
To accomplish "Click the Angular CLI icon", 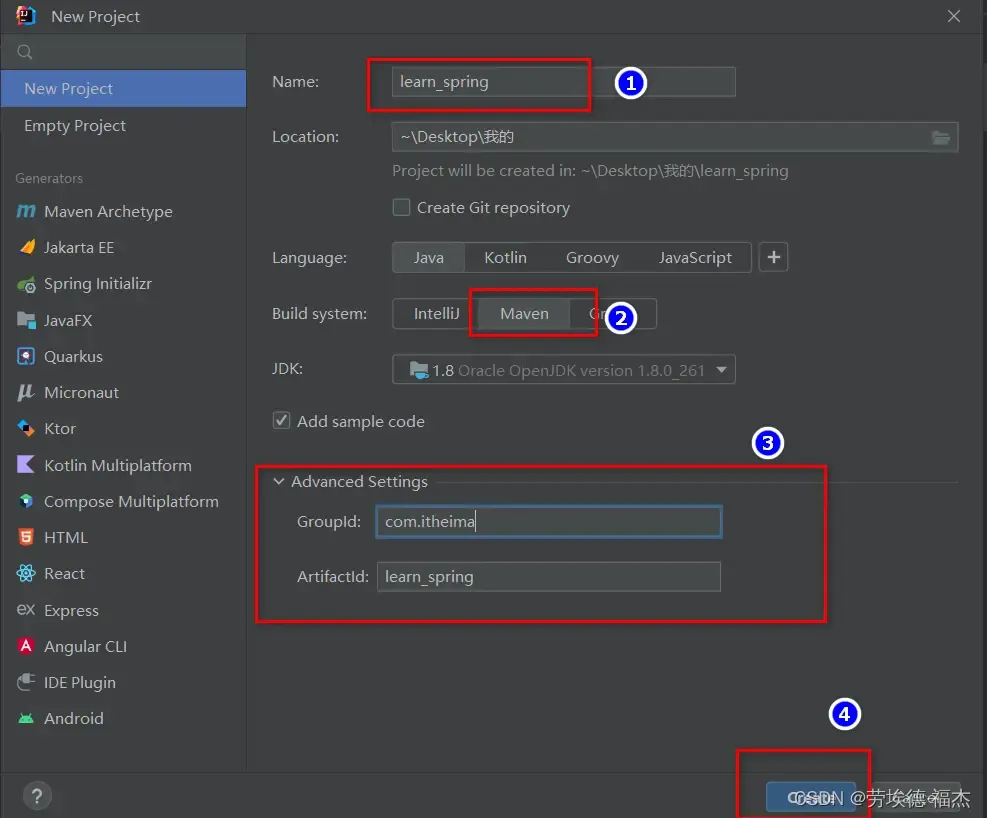I will (26, 647).
